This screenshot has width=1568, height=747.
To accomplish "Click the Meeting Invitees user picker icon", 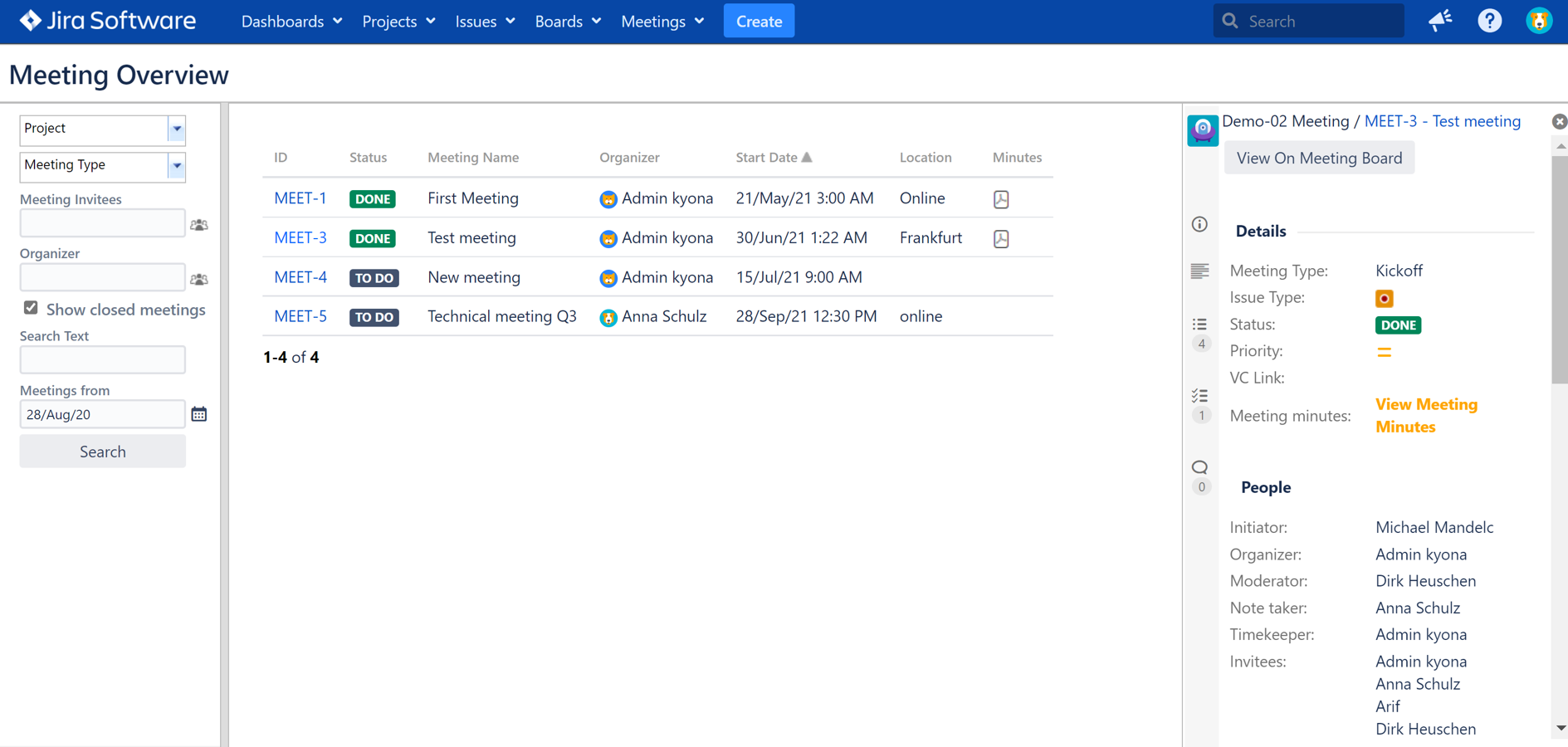I will [x=199, y=225].
